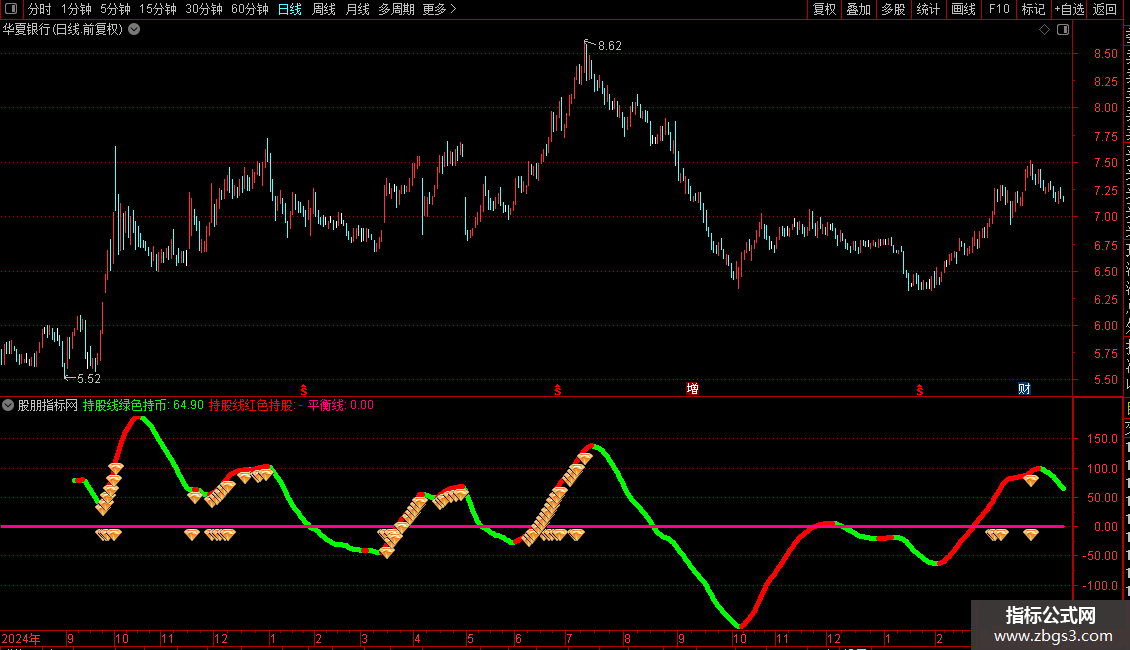The image size is (1130, 650).
Task: Click the 复权 button
Action: [x=824, y=9]
